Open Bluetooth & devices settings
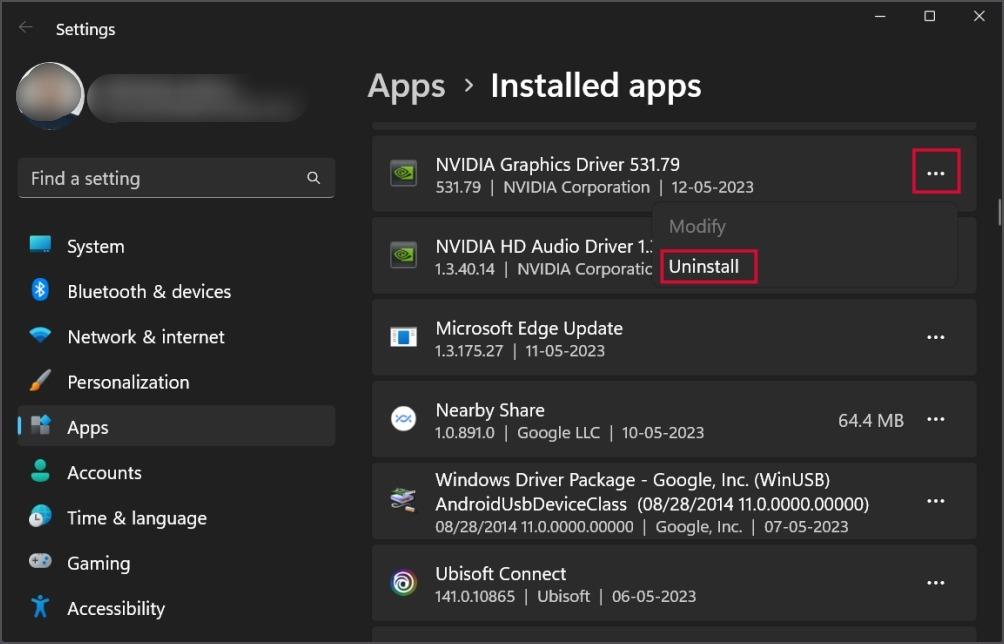This screenshot has height=644, width=1004. tap(176, 291)
